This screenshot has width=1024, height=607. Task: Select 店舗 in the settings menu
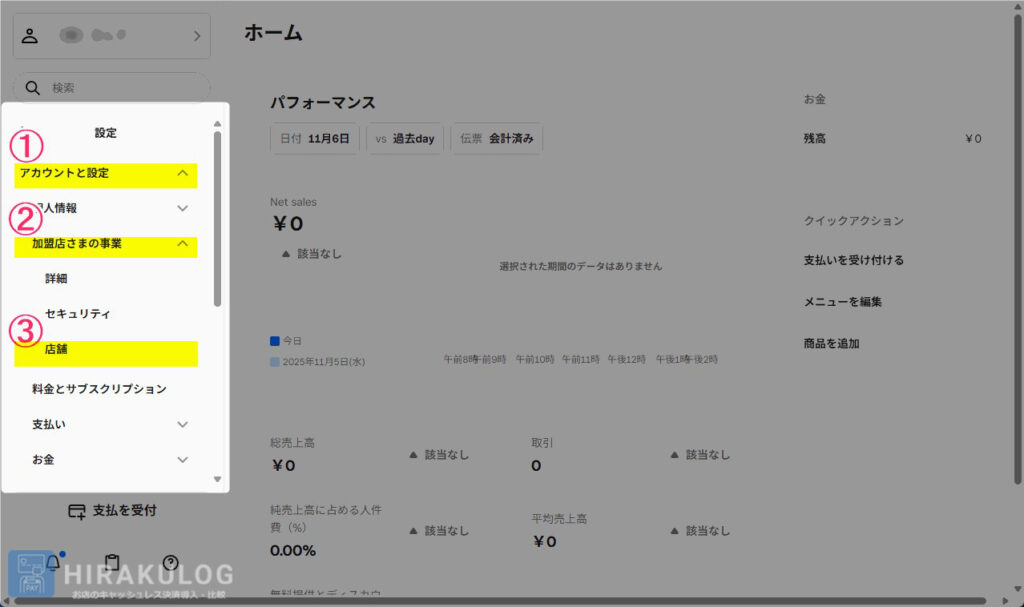pyautogui.click(x=57, y=350)
